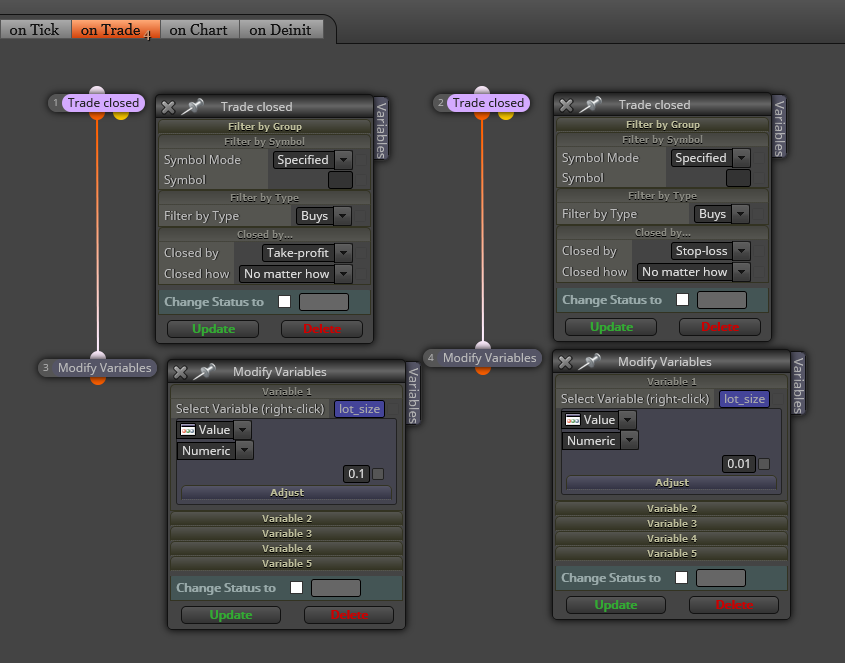Click Update in Take-profit Trade closed panel
Viewport: 845px width, 663px height.
pos(213,329)
